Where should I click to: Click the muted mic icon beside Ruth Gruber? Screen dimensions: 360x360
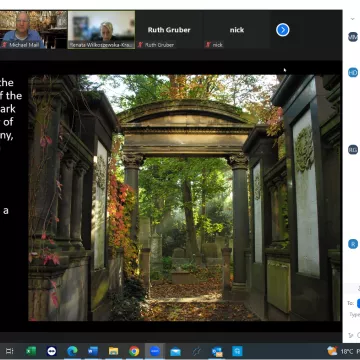[x=140, y=45]
